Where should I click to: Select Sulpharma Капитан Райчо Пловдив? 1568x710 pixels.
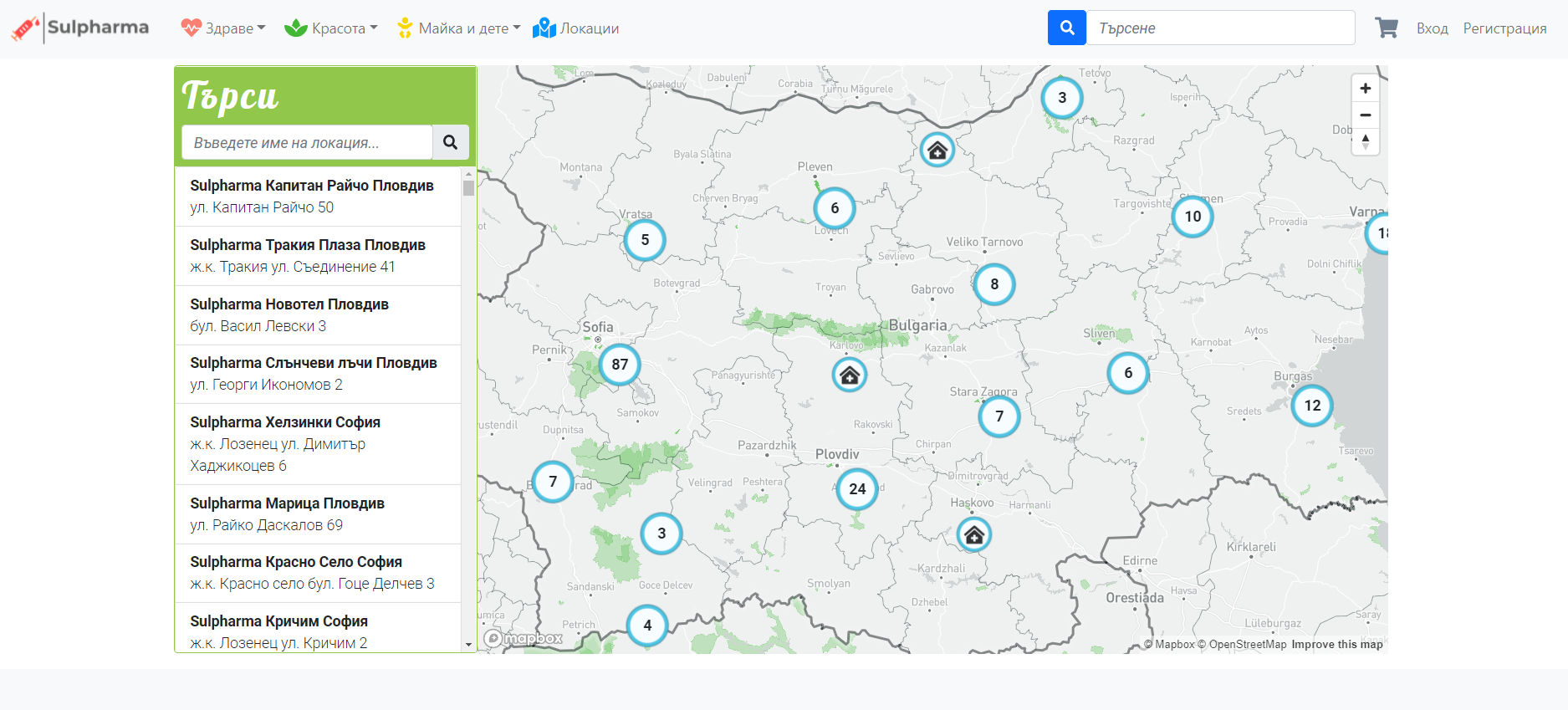pyautogui.click(x=318, y=197)
